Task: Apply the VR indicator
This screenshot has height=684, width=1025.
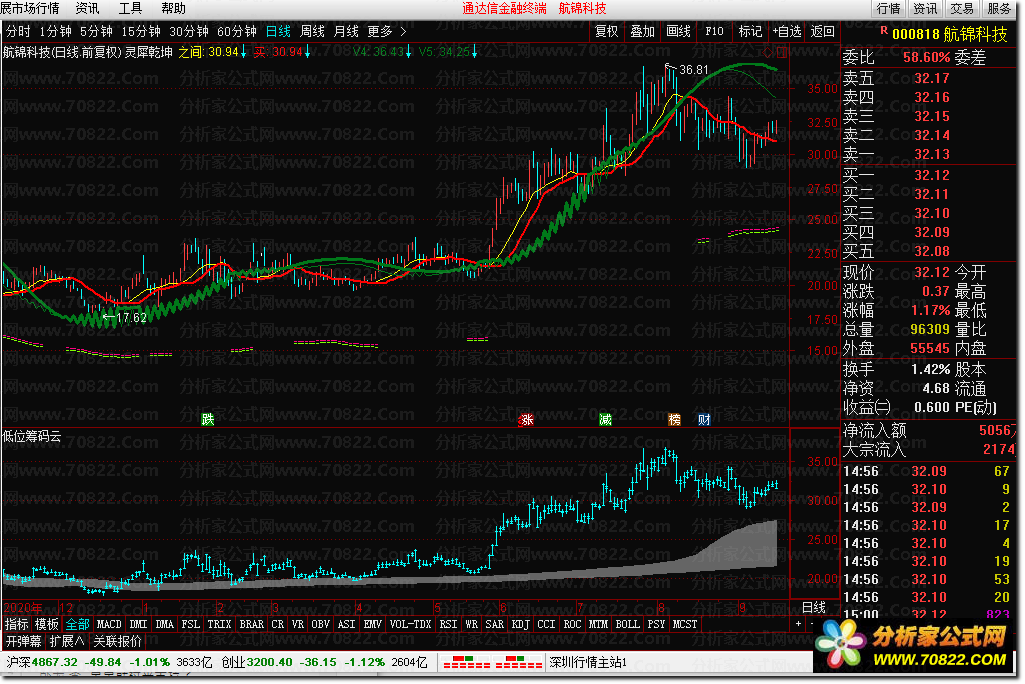Action: point(298,624)
